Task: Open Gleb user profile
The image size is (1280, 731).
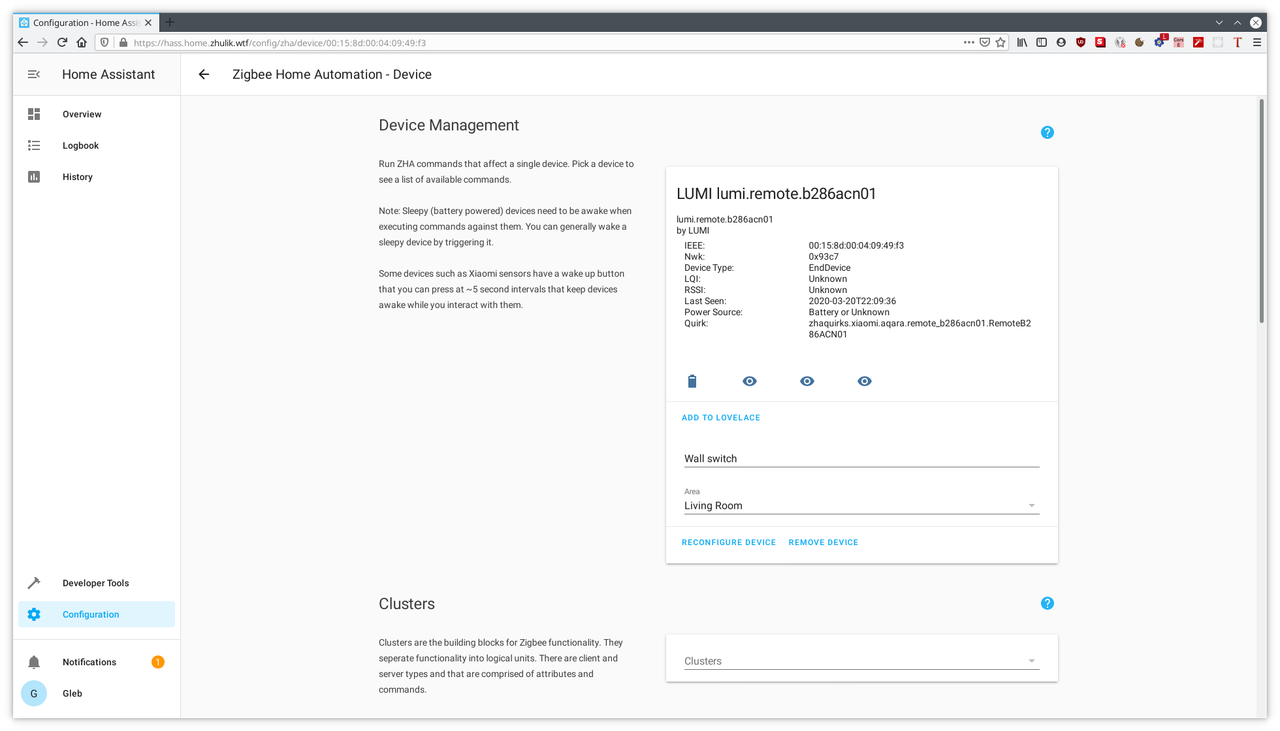Action: click(96, 693)
